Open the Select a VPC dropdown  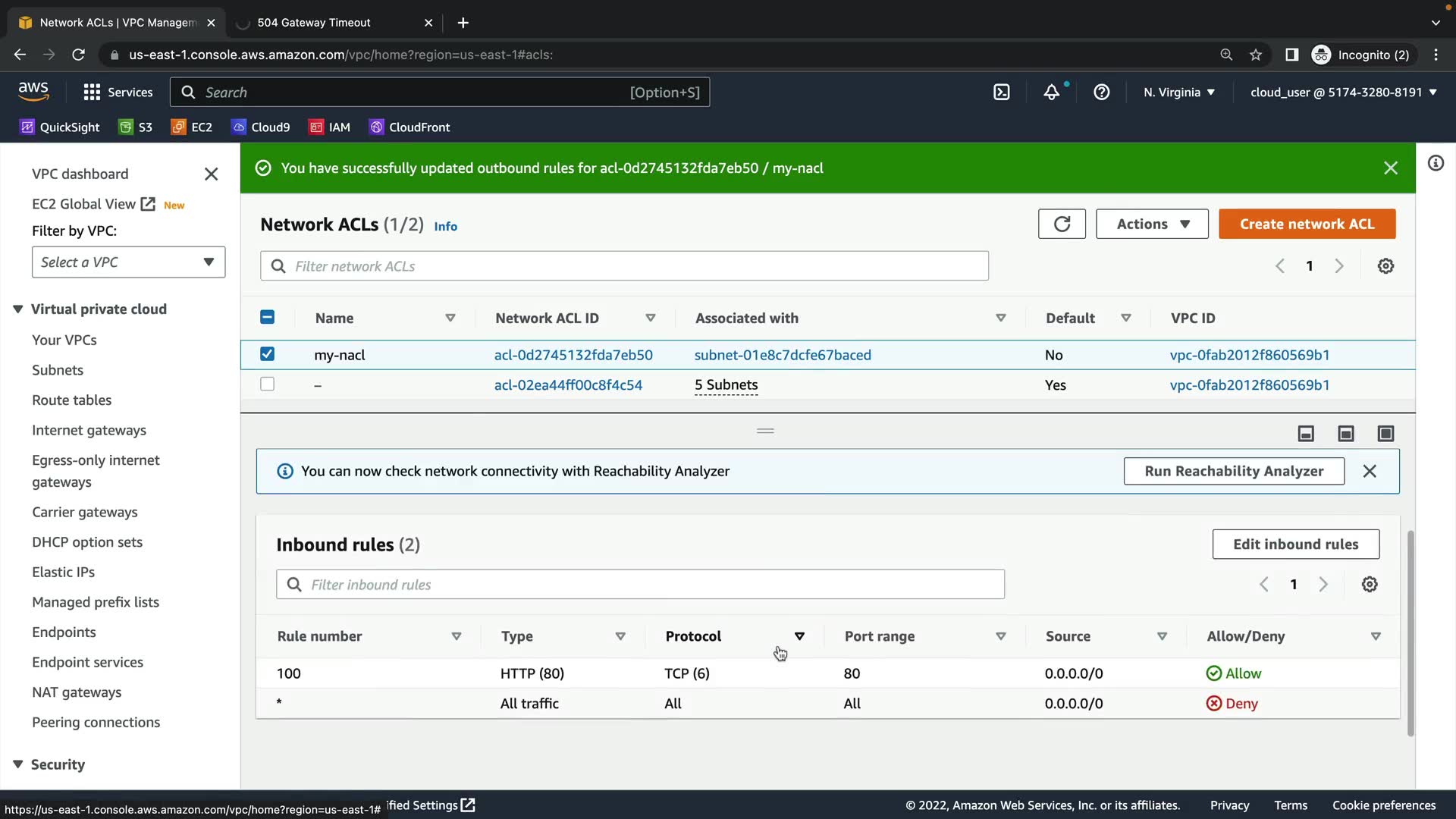pyautogui.click(x=128, y=262)
